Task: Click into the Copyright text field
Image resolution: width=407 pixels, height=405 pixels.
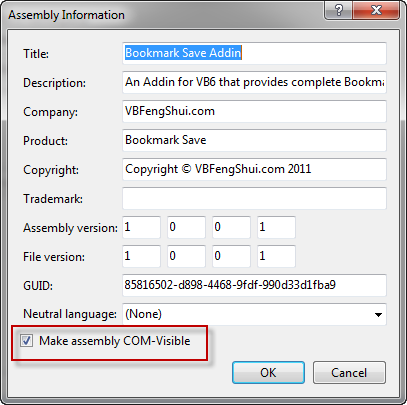Action: coord(254,169)
